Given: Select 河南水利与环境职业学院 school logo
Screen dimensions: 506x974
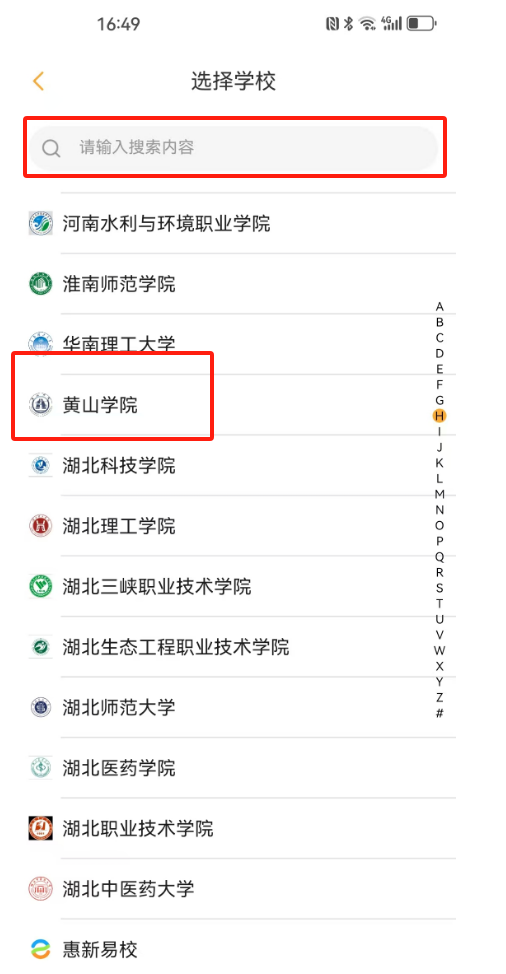Looking at the screenshot, I should [41, 223].
